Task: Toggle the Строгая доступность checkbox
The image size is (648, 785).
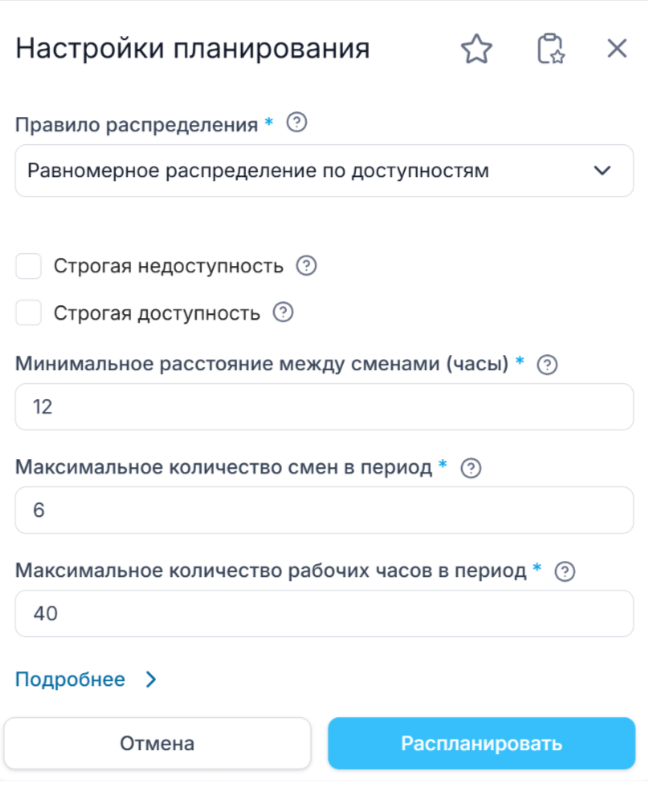Action: click(29, 313)
